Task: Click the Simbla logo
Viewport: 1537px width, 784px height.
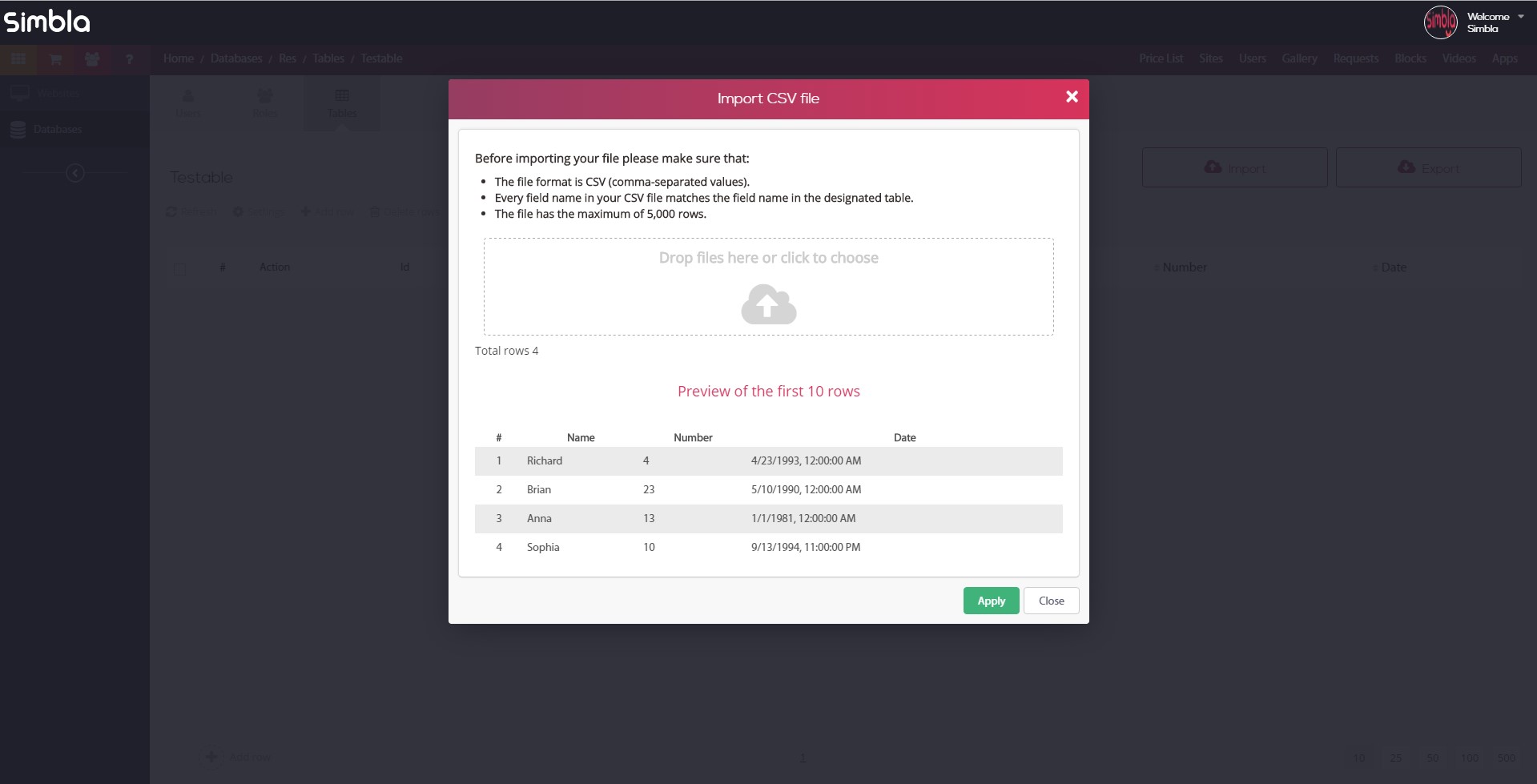Action: tap(47, 22)
